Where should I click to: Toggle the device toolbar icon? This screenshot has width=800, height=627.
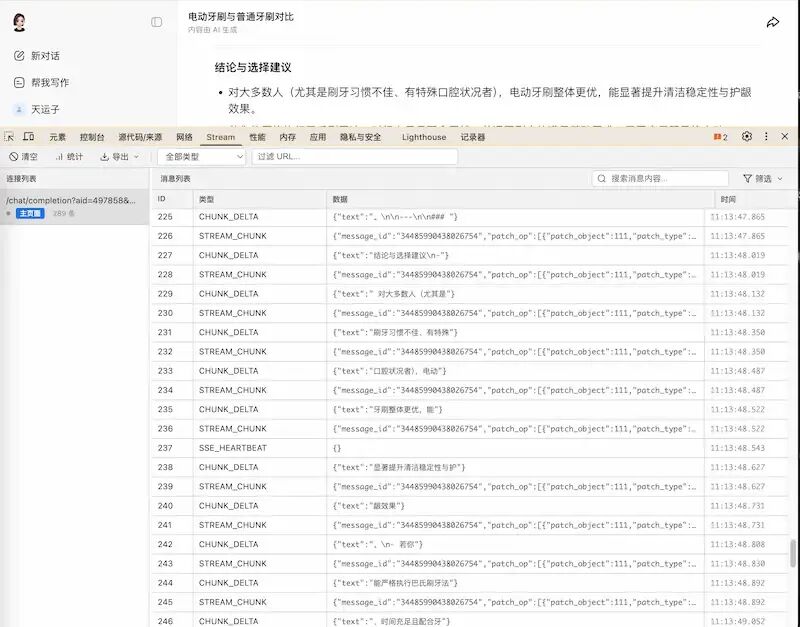pos(29,137)
